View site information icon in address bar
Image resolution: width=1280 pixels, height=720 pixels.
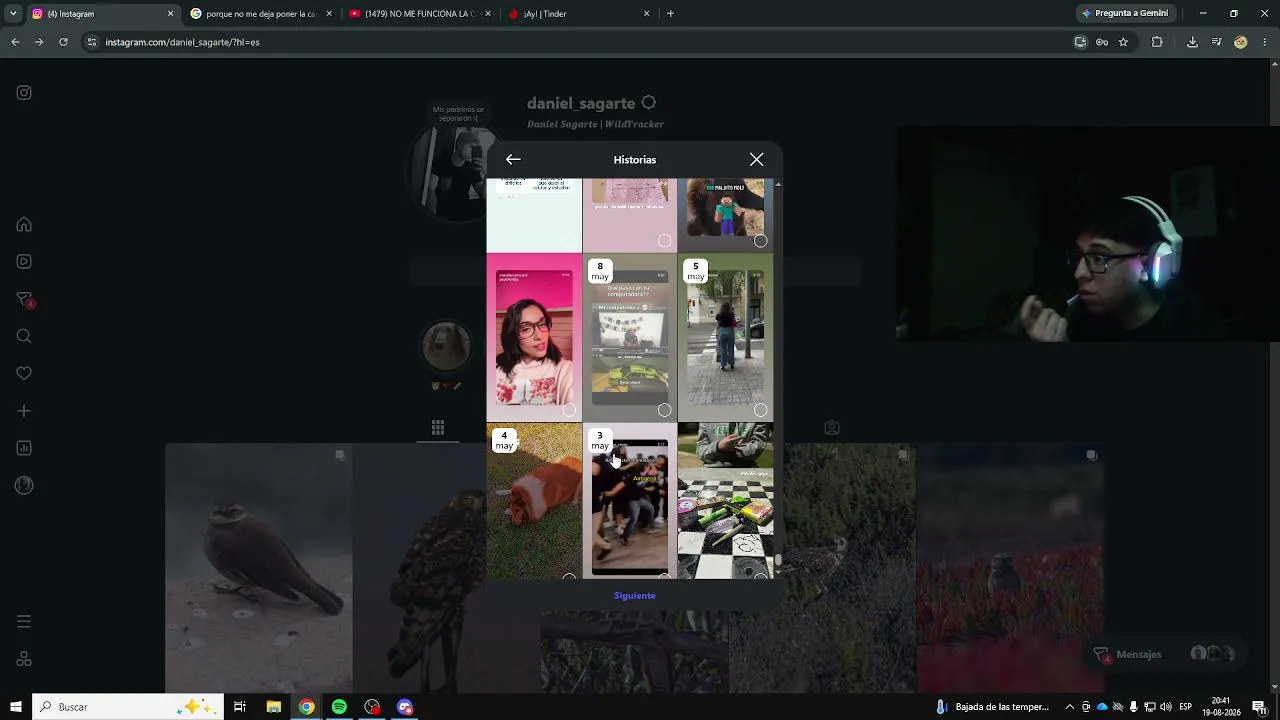pos(92,42)
